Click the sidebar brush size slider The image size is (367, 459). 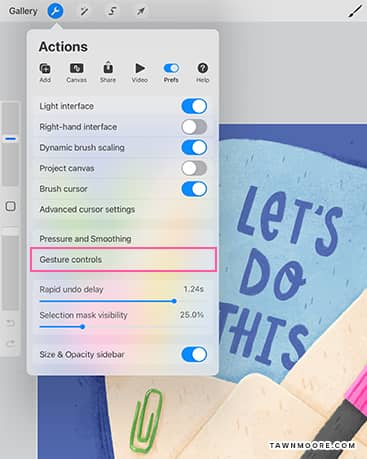[x=11, y=144]
